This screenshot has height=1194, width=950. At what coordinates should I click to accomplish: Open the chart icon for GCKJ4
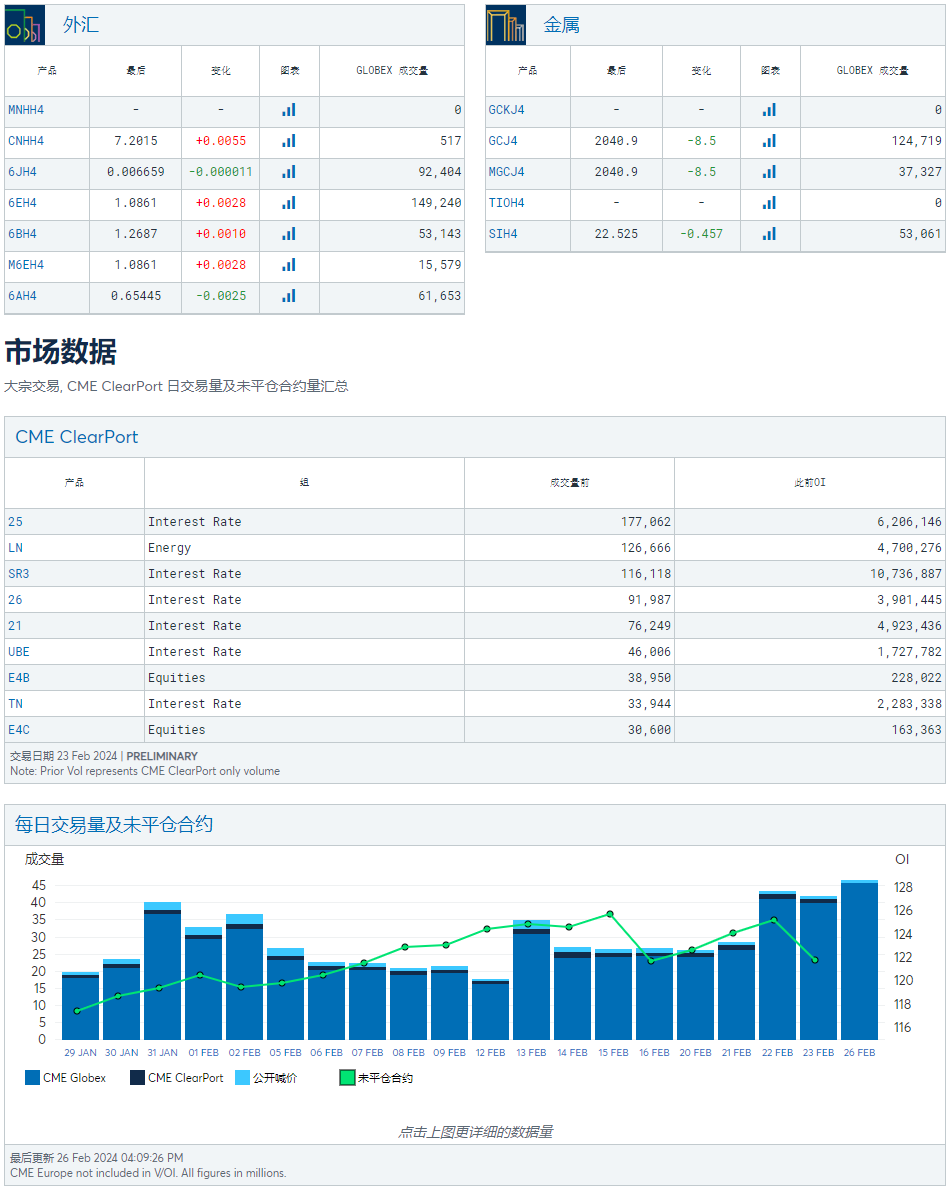(770, 110)
